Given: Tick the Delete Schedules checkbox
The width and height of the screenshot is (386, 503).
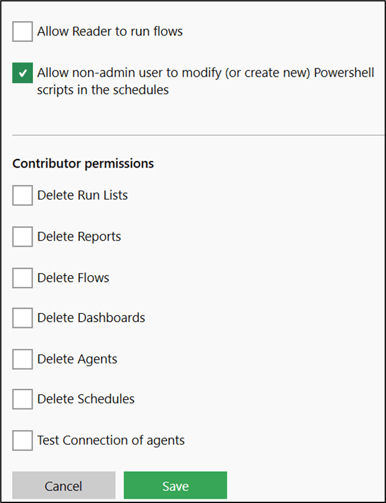Looking at the screenshot, I should coord(22,399).
